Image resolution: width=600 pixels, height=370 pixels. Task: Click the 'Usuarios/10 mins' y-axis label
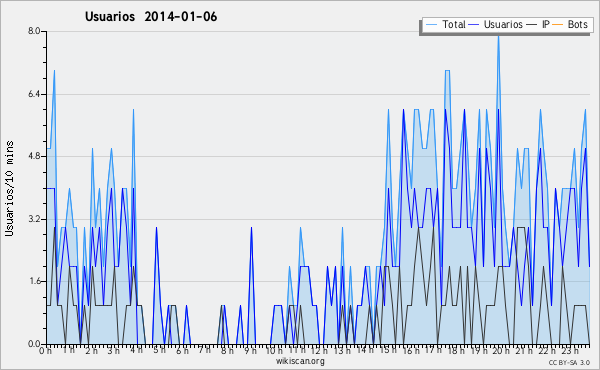click(x=9, y=188)
